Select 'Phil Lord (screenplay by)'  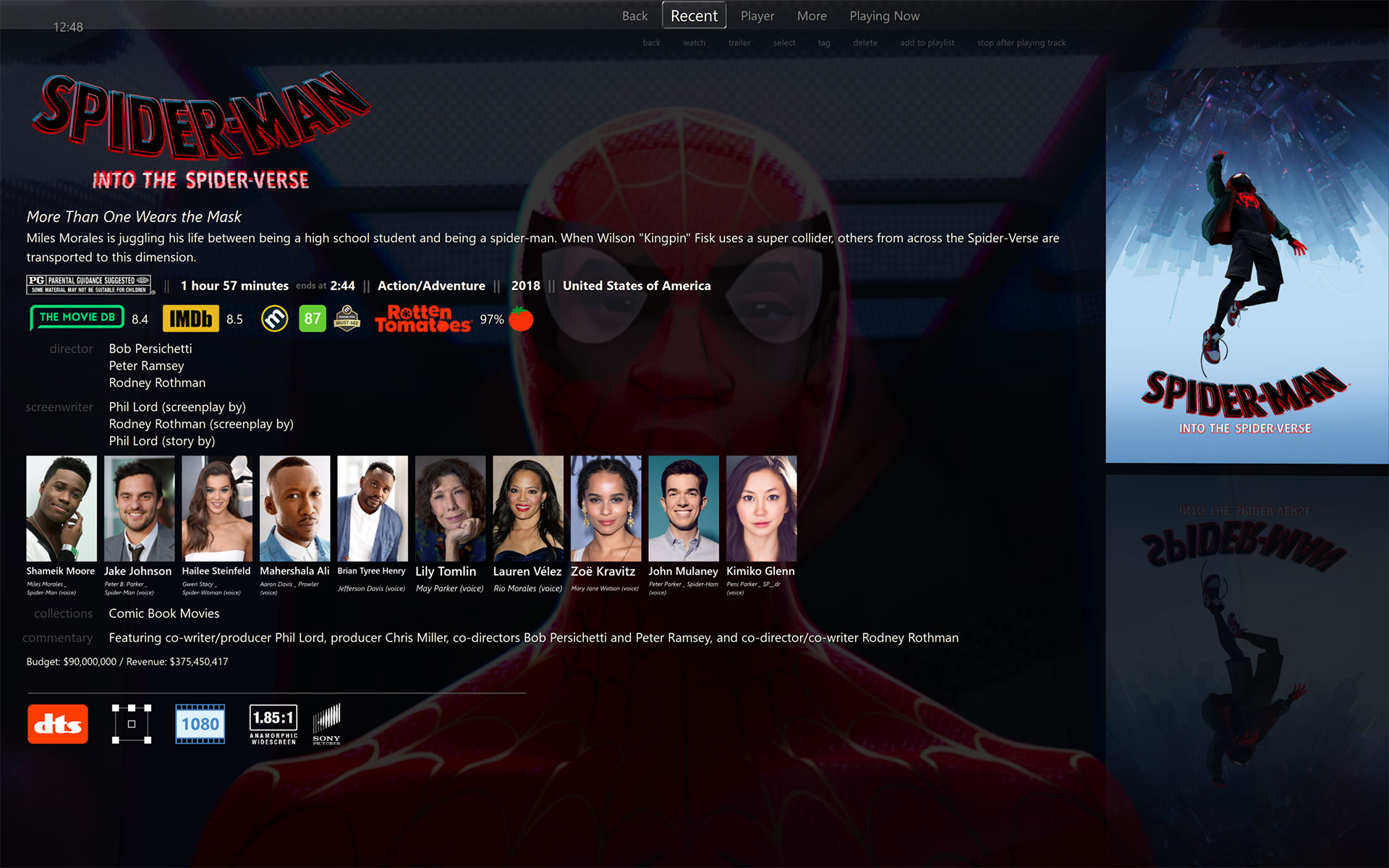[177, 407]
